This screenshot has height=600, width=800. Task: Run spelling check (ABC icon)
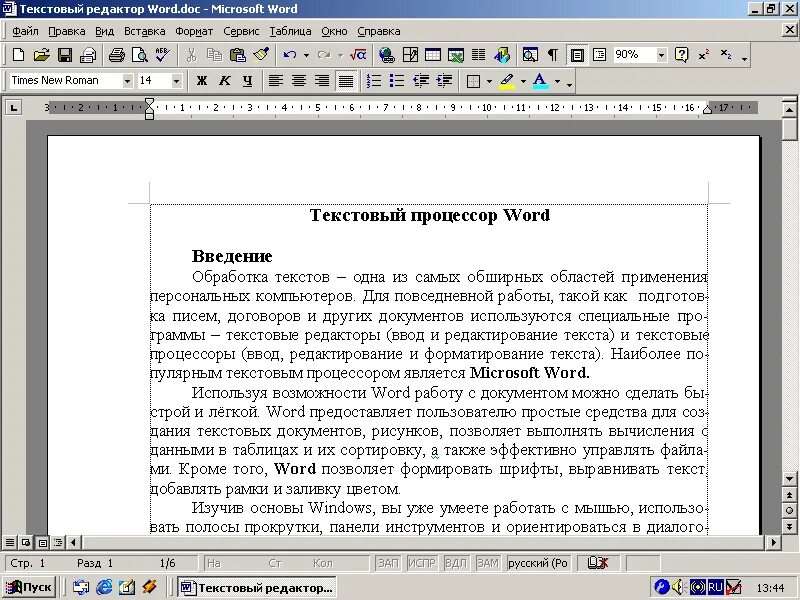(163, 55)
